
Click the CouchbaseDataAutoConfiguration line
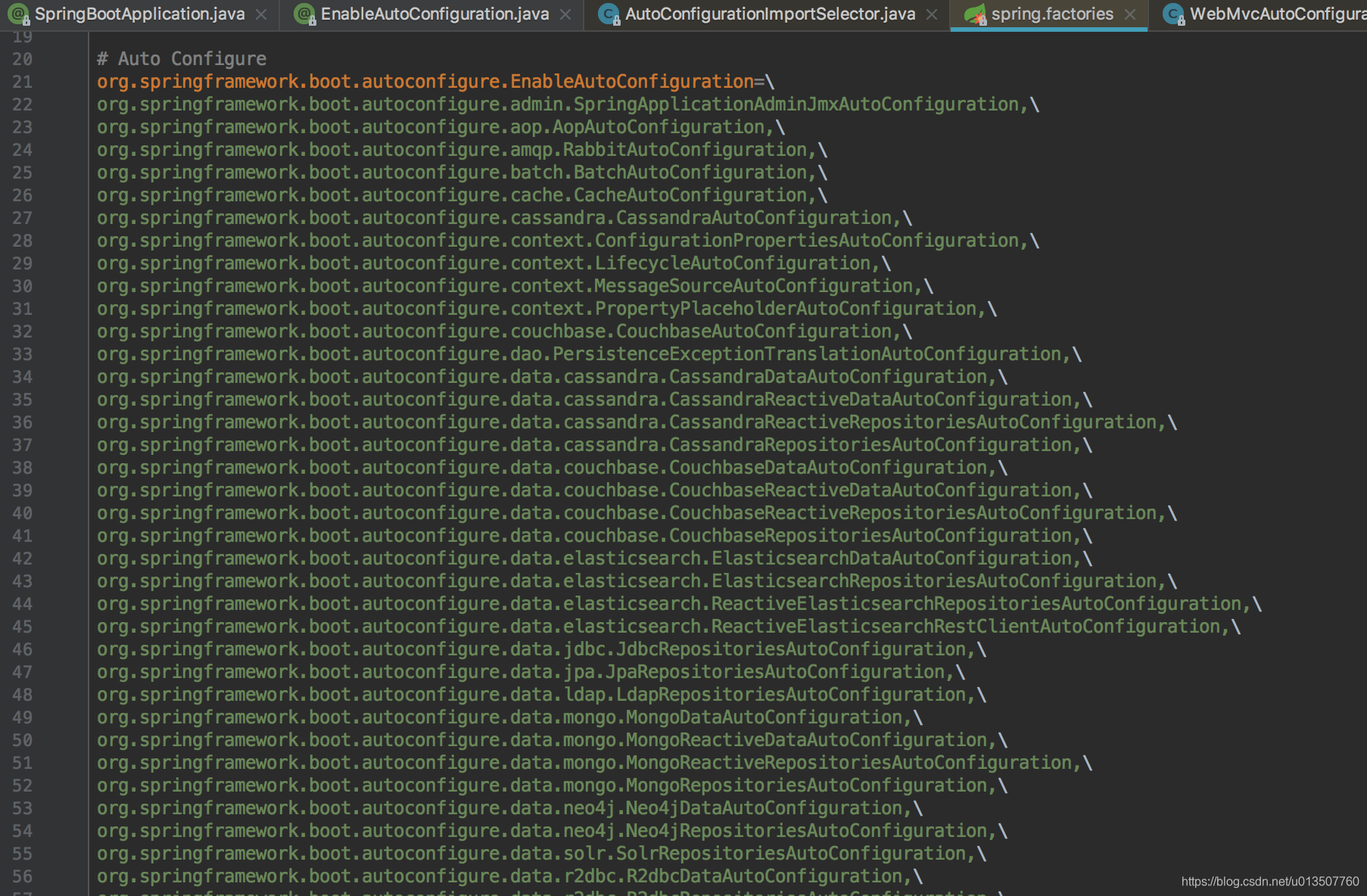click(552, 468)
